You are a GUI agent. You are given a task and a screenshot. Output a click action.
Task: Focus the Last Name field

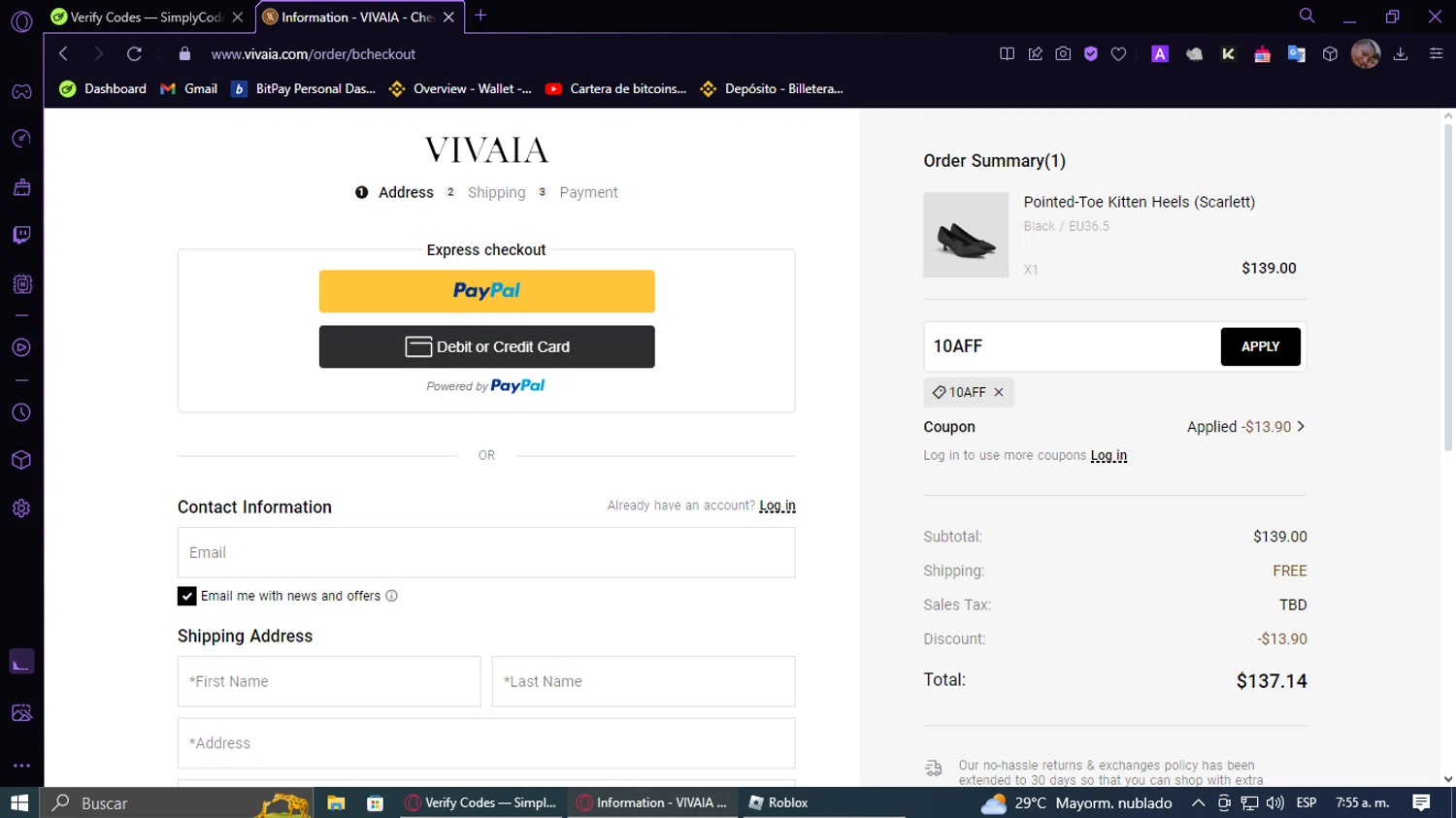click(x=644, y=681)
